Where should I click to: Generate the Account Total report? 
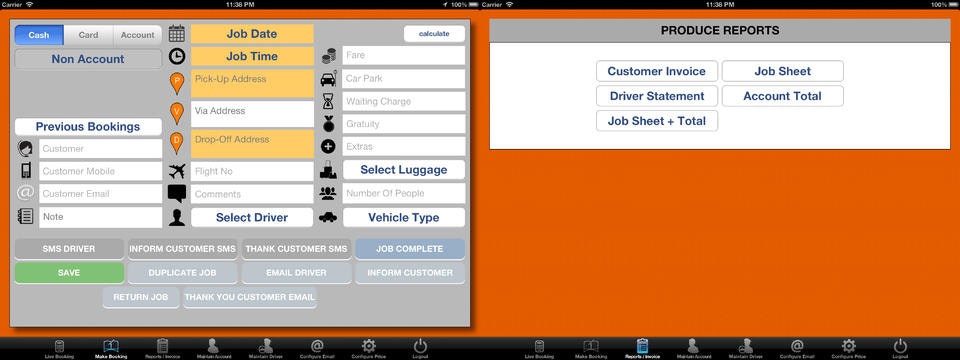pyautogui.click(x=782, y=96)
